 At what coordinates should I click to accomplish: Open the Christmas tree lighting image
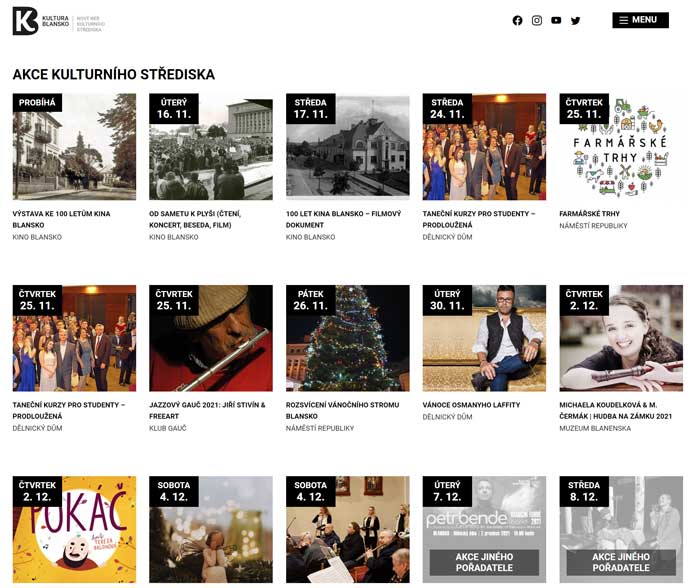347,338
